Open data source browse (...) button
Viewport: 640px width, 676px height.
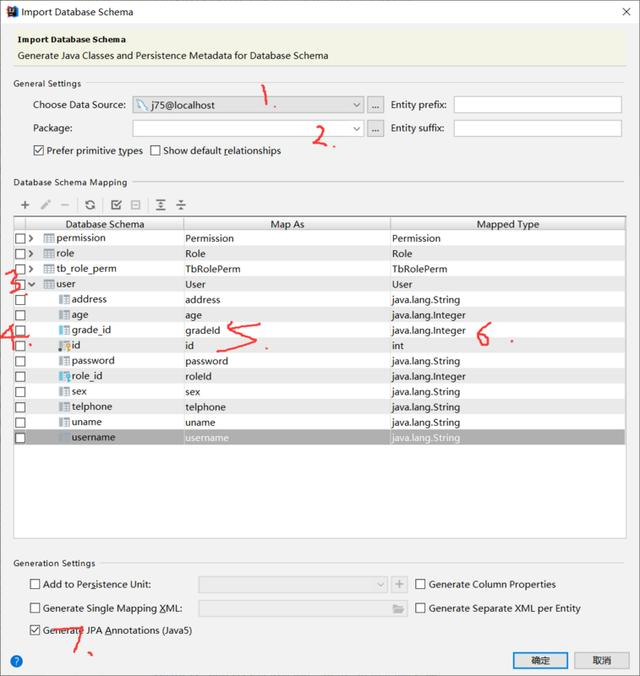pyautogui.click(x=375, y=104)
